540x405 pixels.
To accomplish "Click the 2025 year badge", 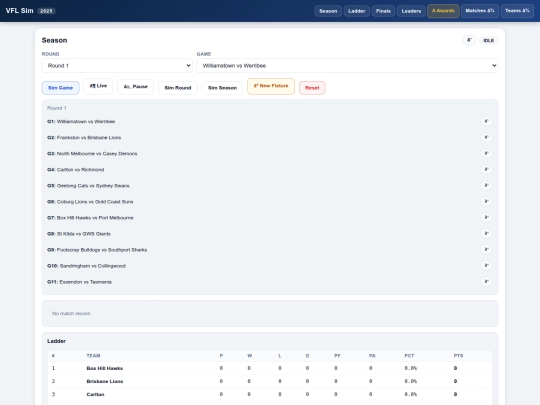I will tap(46, 11).
